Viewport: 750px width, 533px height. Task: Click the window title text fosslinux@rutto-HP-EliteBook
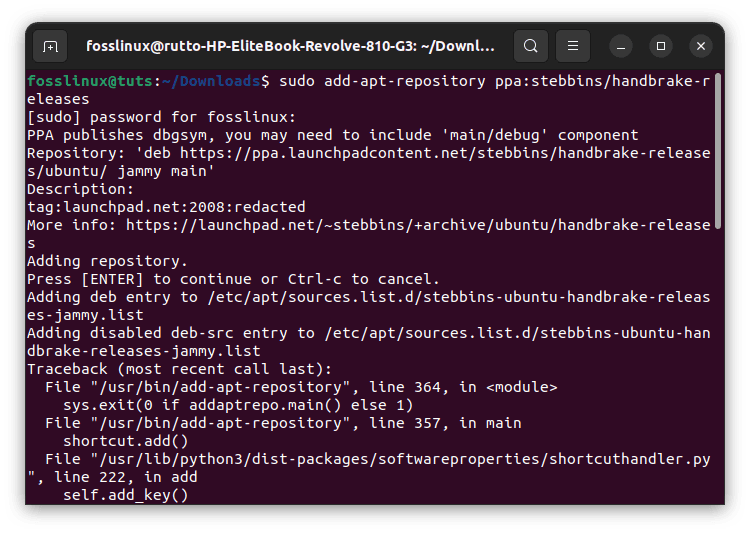(x=290, y=46)
